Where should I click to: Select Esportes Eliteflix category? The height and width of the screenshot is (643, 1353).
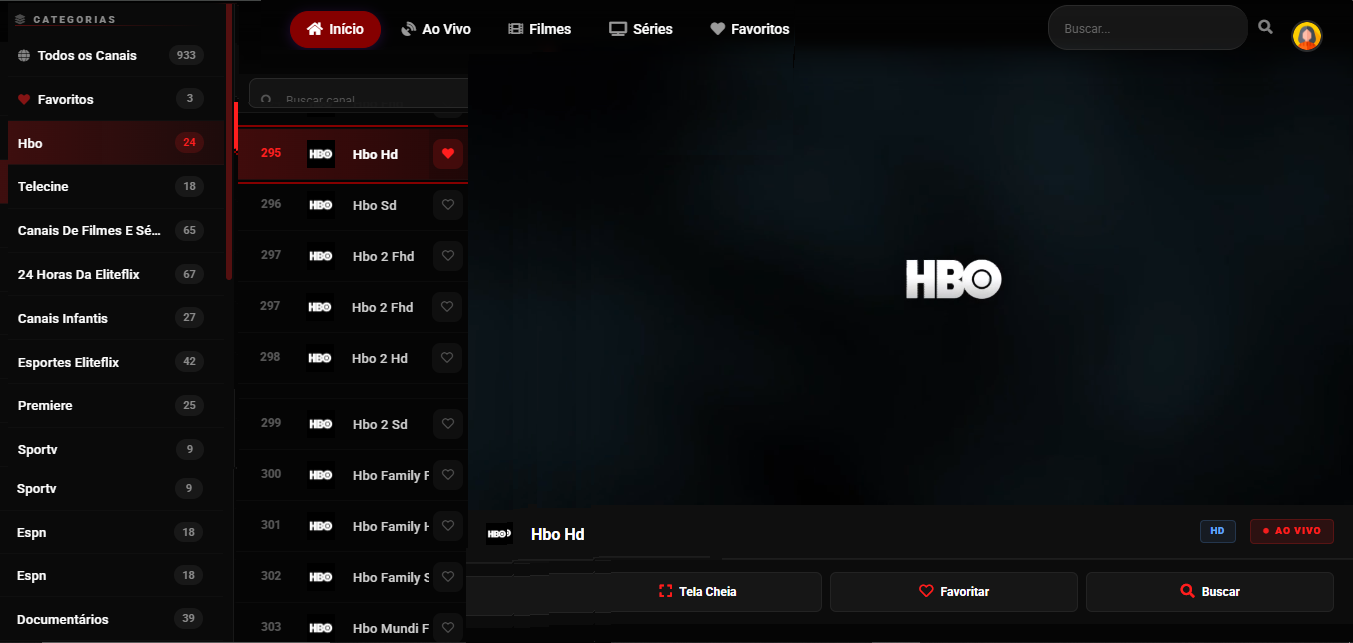115,362
